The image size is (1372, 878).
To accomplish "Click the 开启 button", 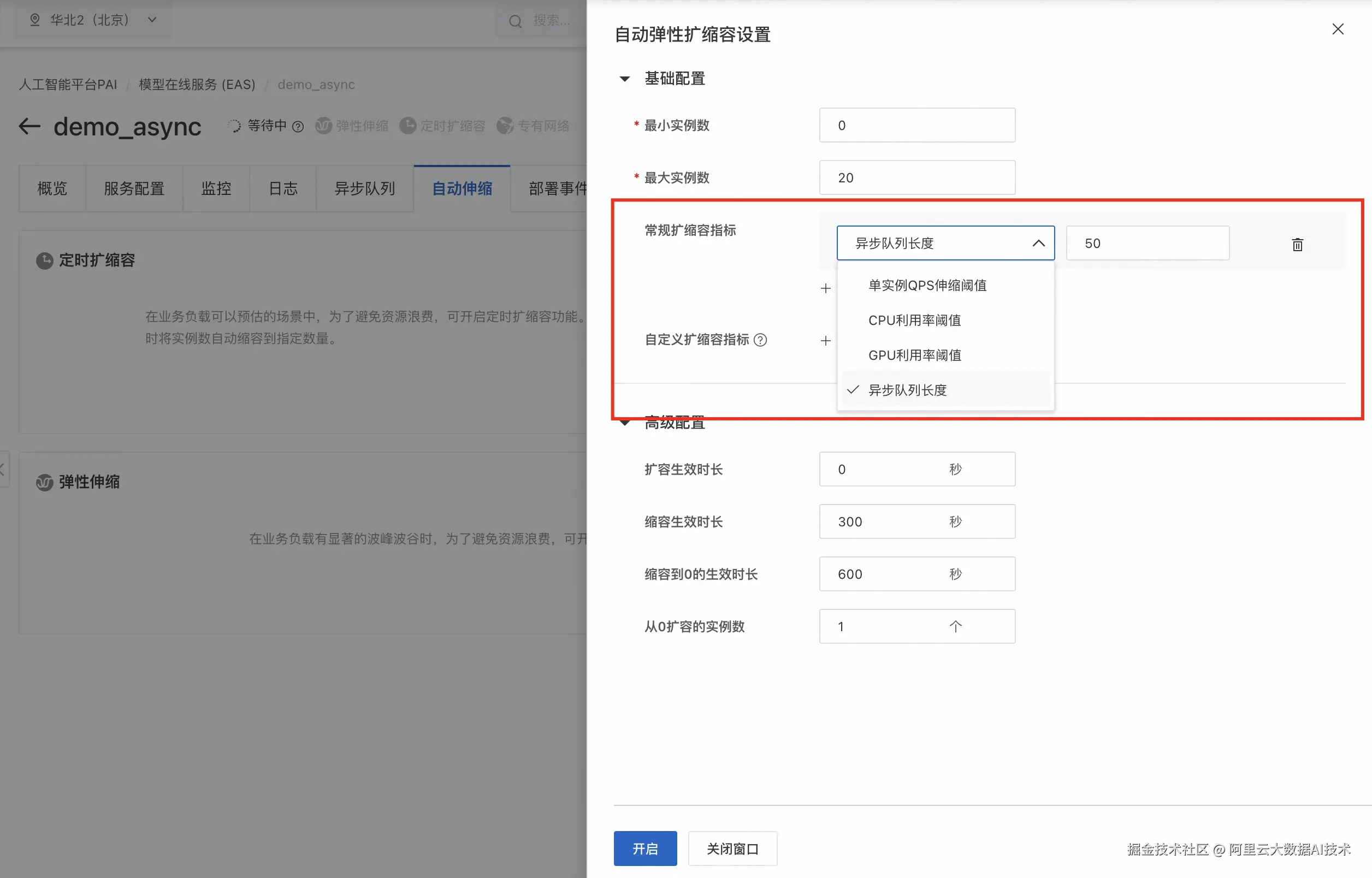I will 644,849.
